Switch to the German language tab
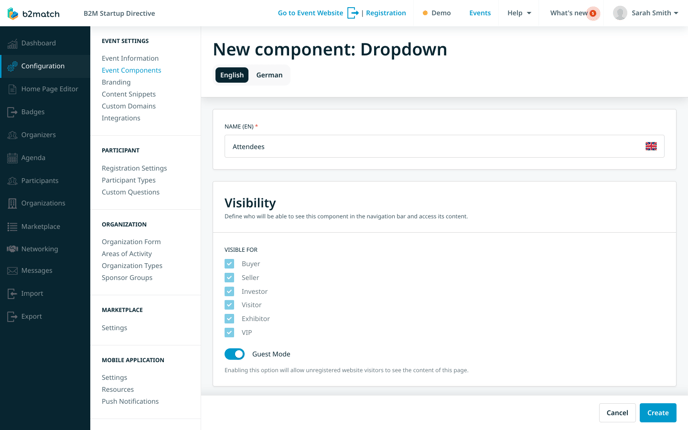688x430 pixels. [x=269, y=75]
